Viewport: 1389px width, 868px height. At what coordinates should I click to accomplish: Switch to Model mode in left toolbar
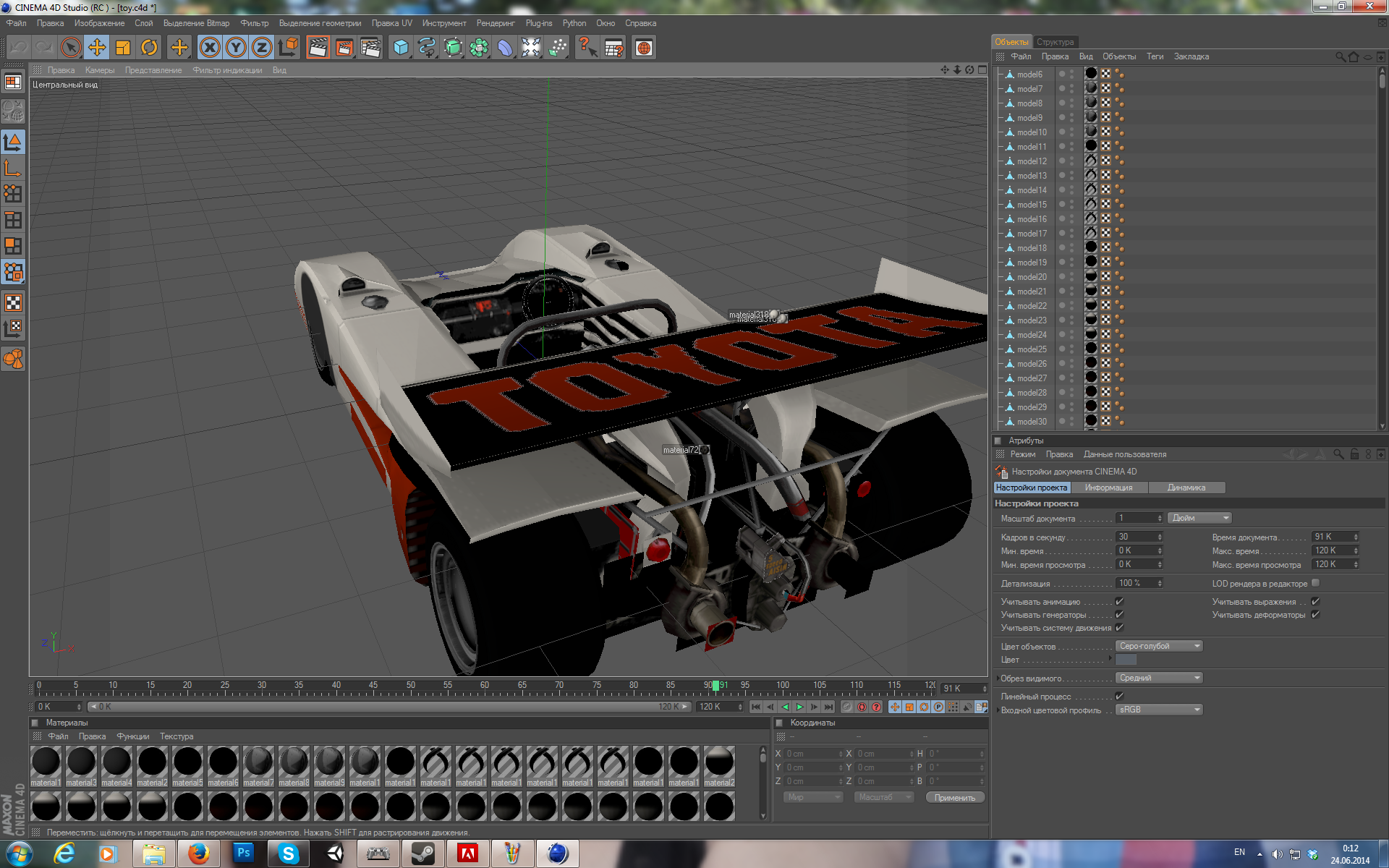13,142
